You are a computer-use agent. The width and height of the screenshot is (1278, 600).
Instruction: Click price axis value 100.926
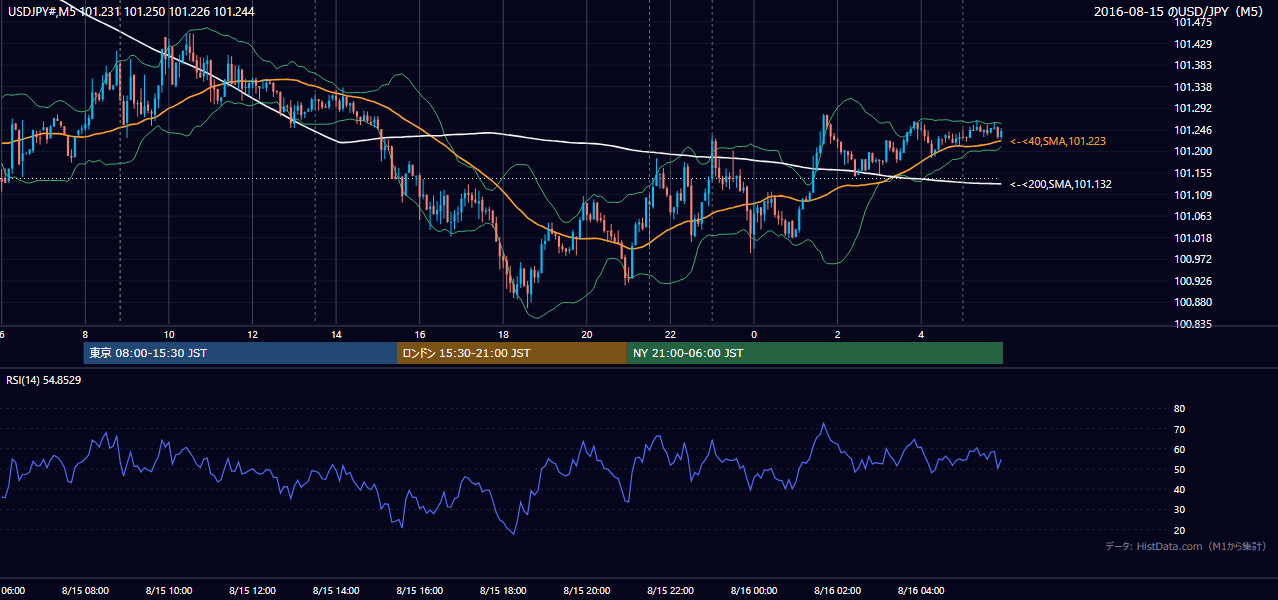pyautogui.click(x=1193, y=281)
